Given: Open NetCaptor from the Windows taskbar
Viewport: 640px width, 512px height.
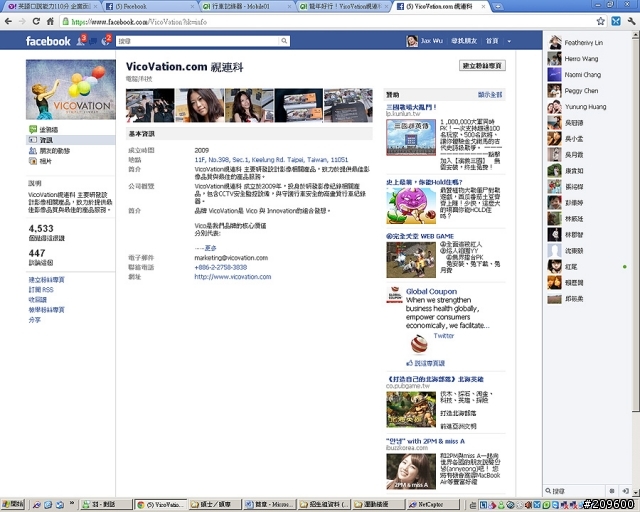Looking at the screenshot, I should [x=433, y=505].
